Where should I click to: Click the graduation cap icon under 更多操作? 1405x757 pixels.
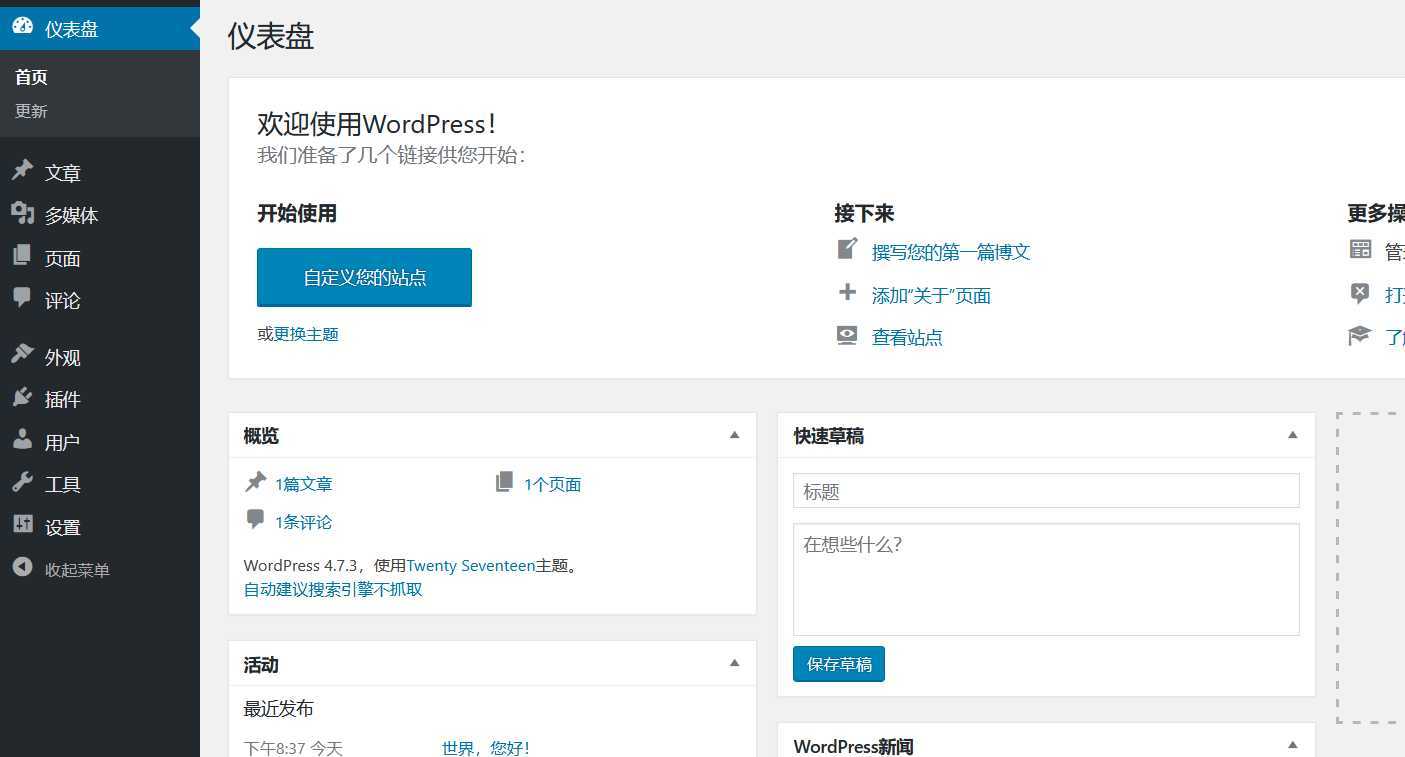click(x=1360, y=335)
